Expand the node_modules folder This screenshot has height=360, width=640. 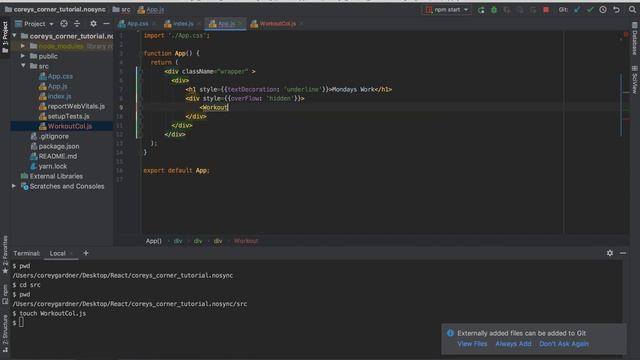coord(23,46)
